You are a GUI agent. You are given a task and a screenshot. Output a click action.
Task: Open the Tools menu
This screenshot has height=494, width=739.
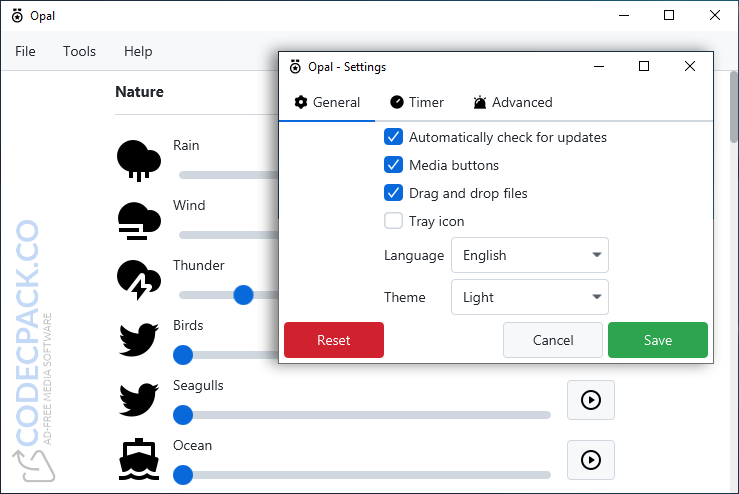[79, 51]
